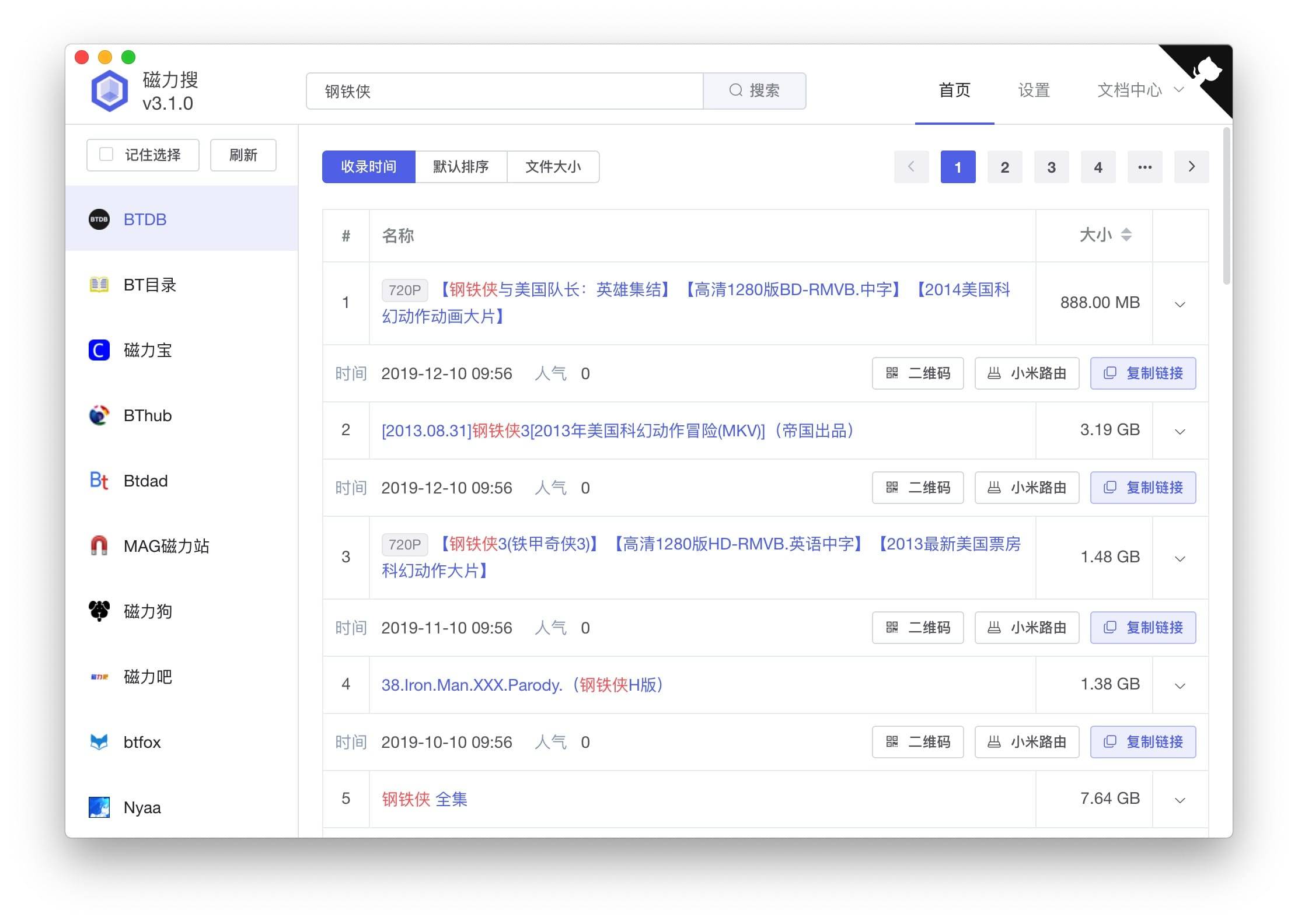1298x924 pixels.
Task: Toggle the 大小 column sort arrows
Action: coord(1126,235)
